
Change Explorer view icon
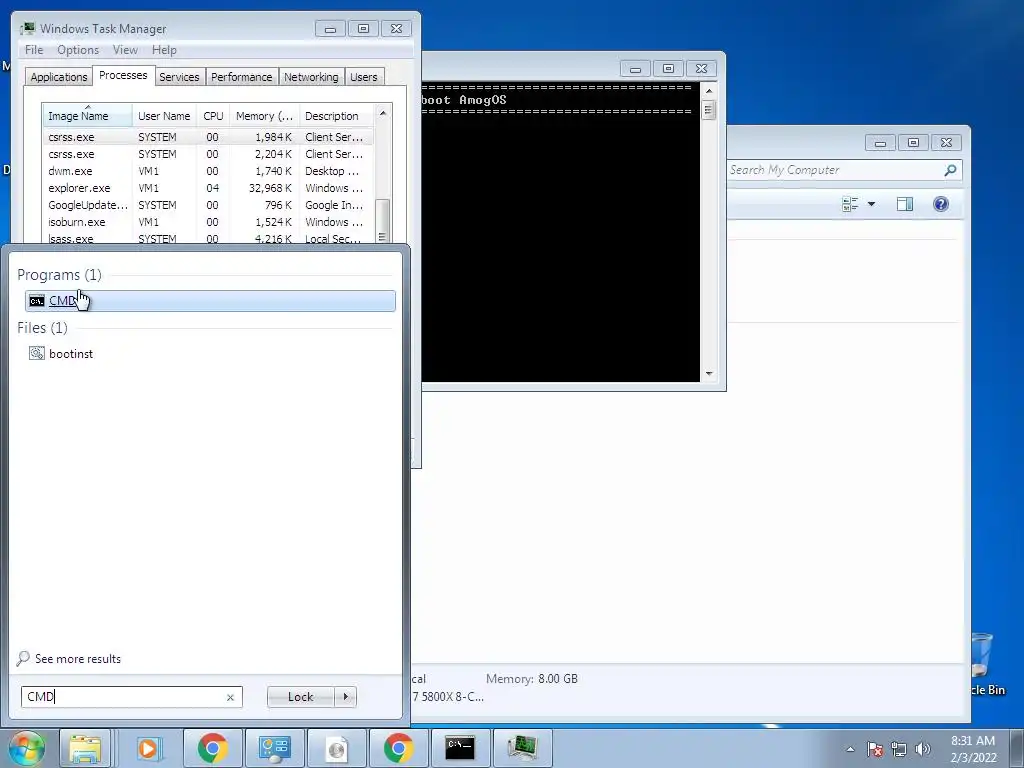click(x=850, y=204)
